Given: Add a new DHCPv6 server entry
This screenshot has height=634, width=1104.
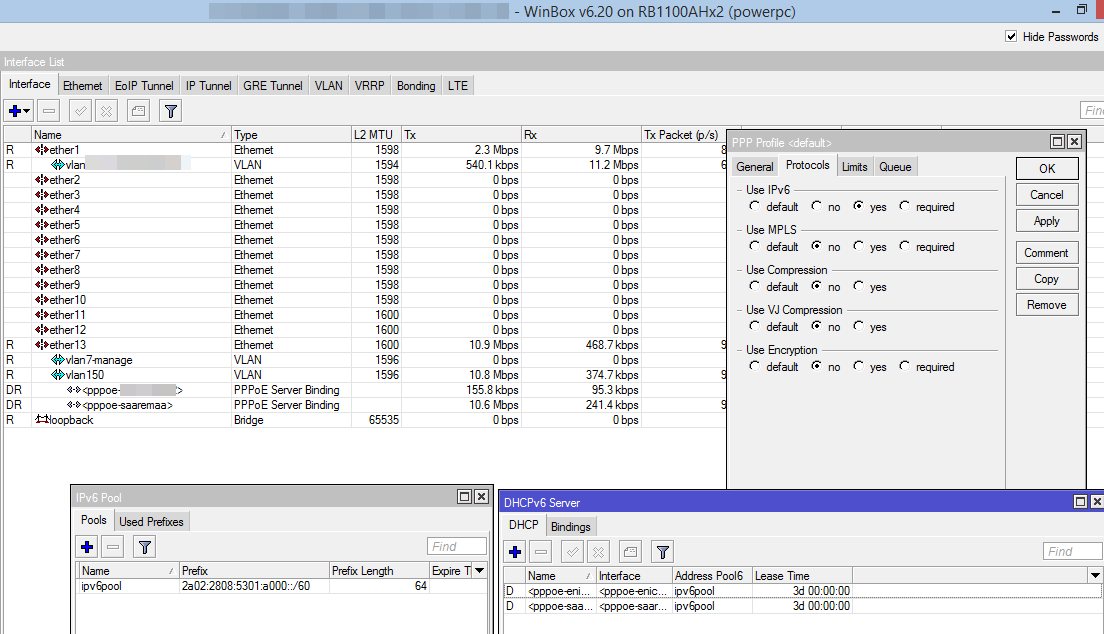Looking at the screenshot, I should pyautogui.click(x=515, y=552).
